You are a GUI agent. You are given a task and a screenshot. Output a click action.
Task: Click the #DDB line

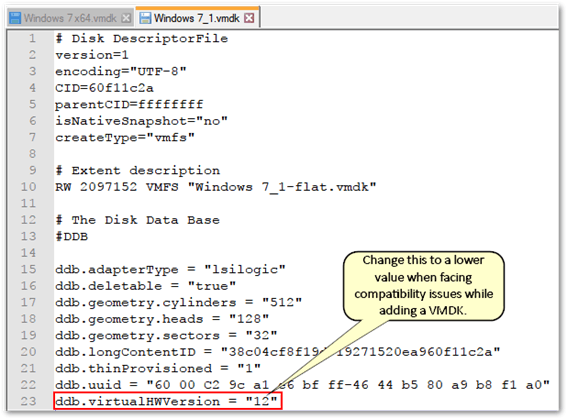(72, 236)
